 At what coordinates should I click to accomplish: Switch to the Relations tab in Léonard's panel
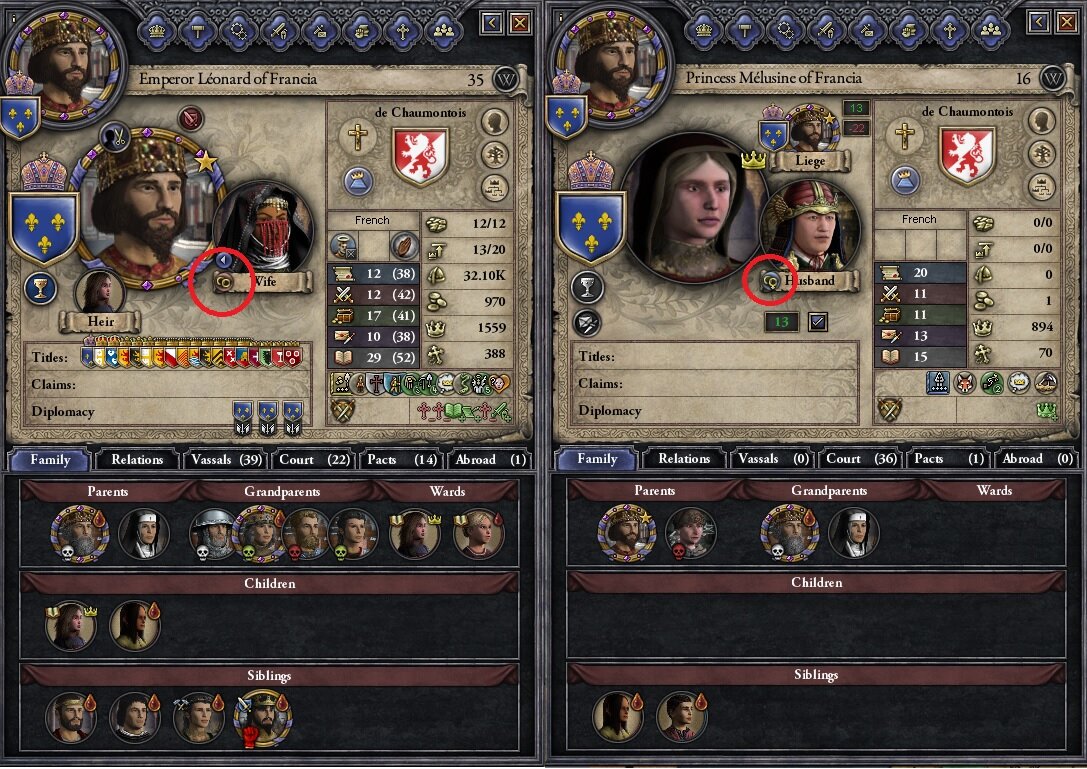(x=137, y=459)
